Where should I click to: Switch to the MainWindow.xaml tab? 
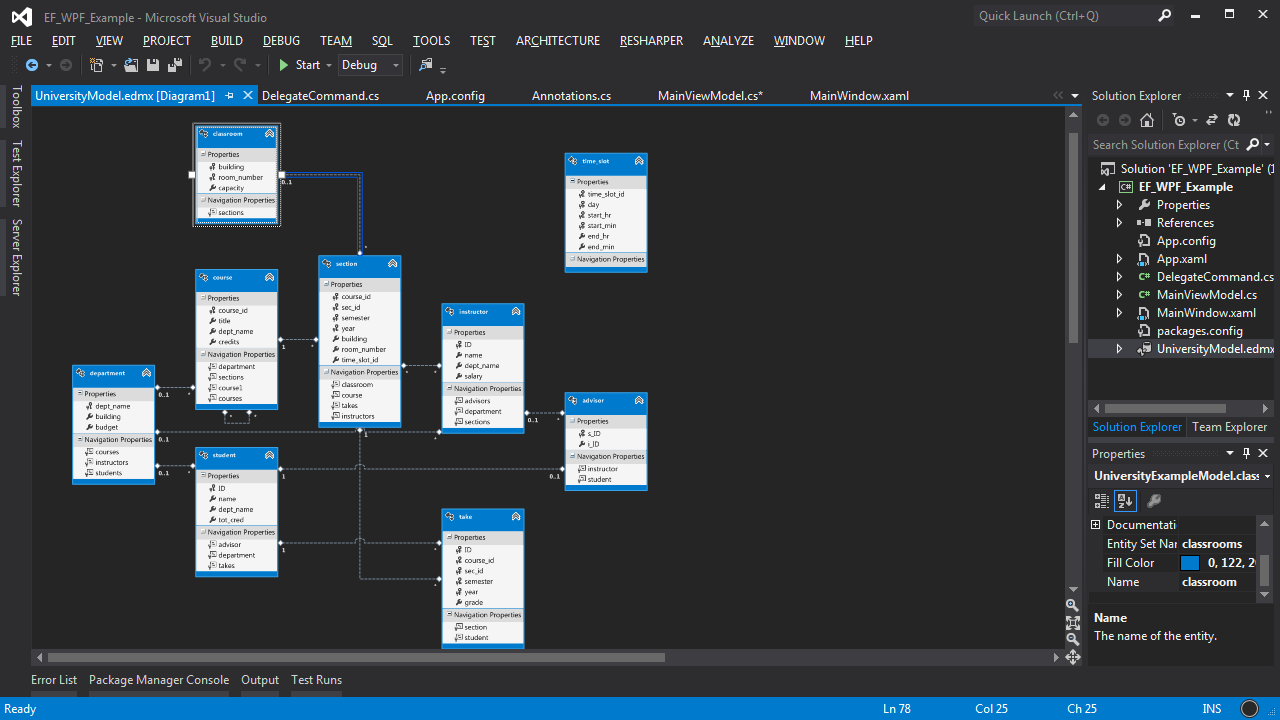coord(858,96)
